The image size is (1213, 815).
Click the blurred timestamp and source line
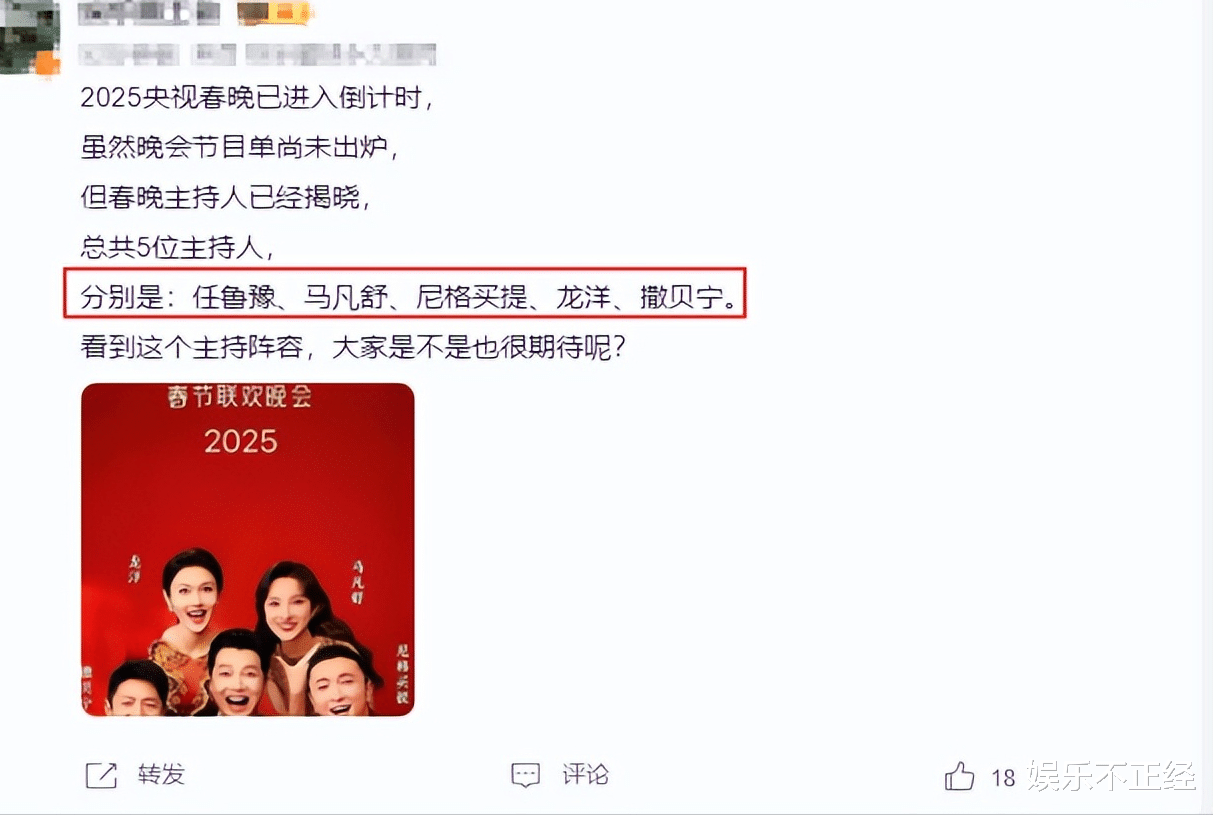click(x=258, y=54)
